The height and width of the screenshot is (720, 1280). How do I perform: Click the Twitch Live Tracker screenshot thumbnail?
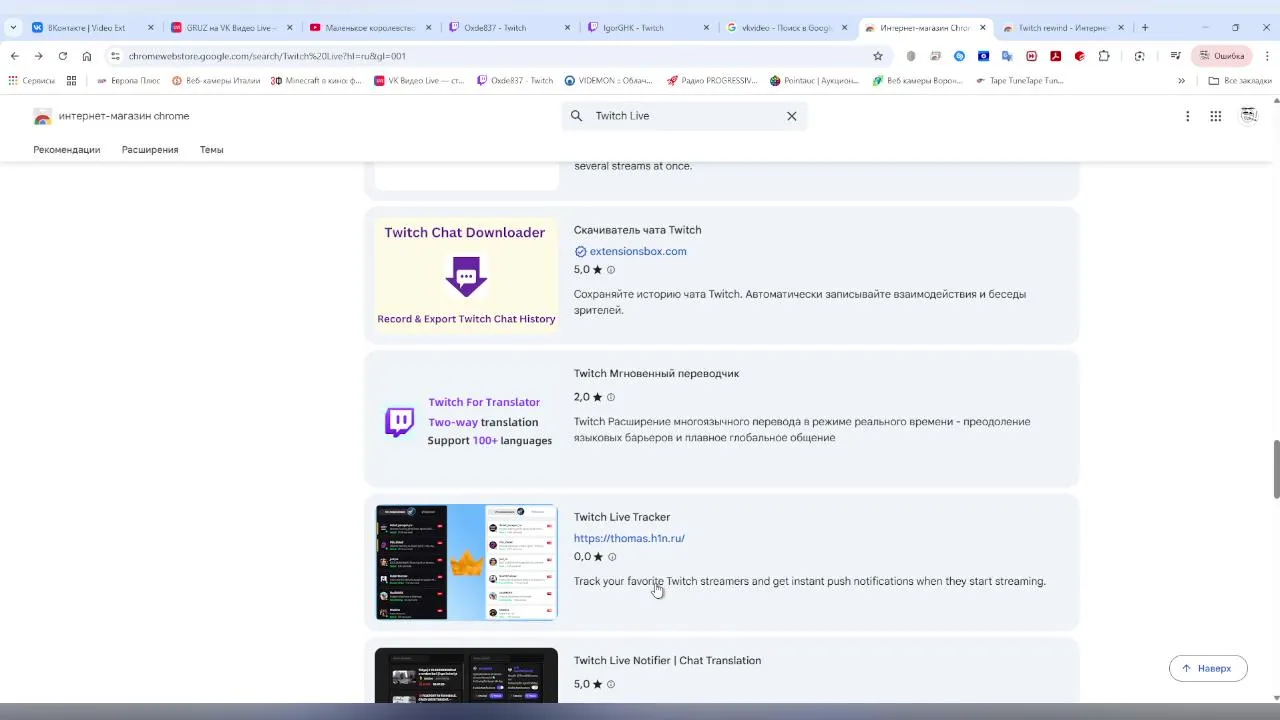pos(466,562)
